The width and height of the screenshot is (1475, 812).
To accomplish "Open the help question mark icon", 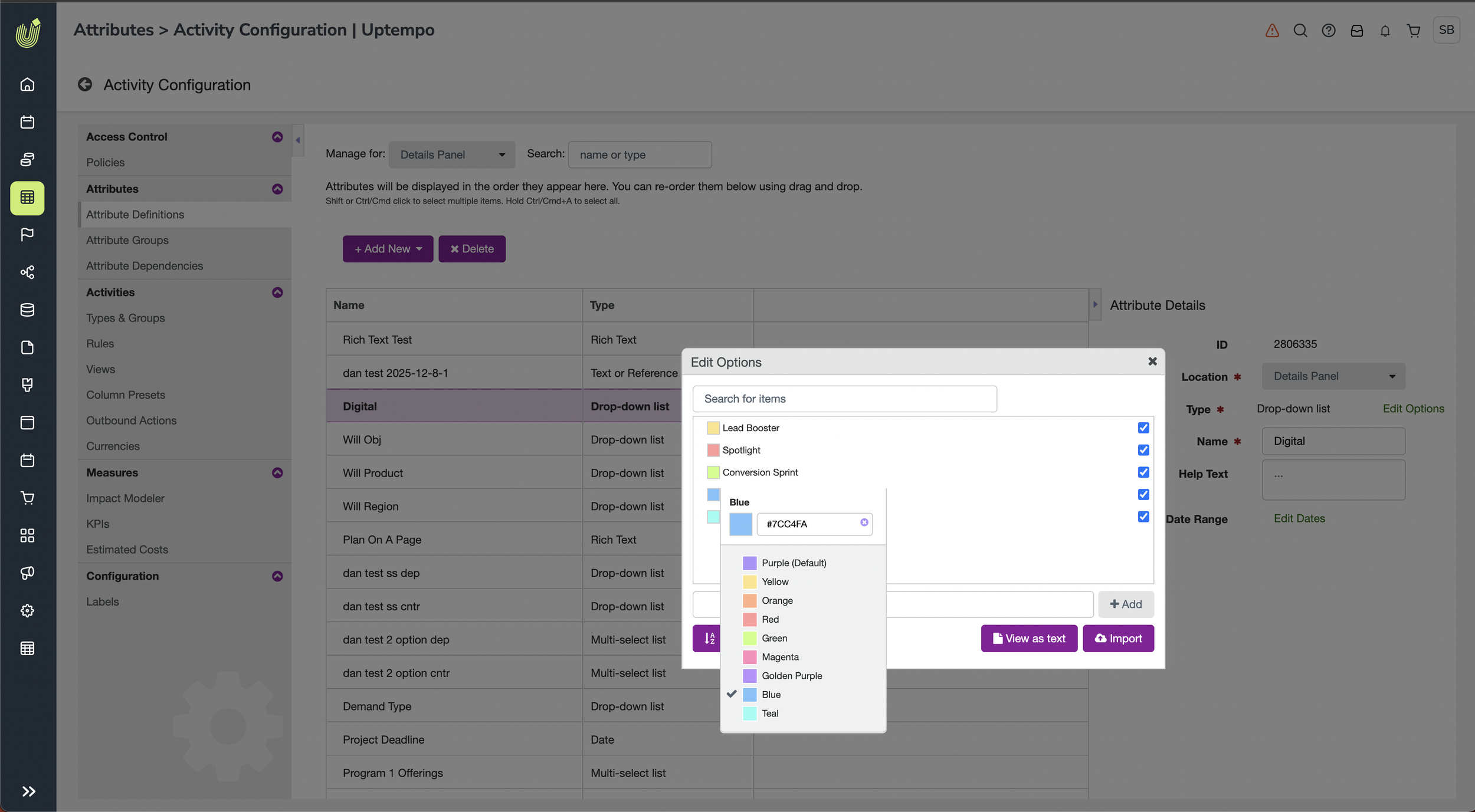I will (x=1329, y=31).
